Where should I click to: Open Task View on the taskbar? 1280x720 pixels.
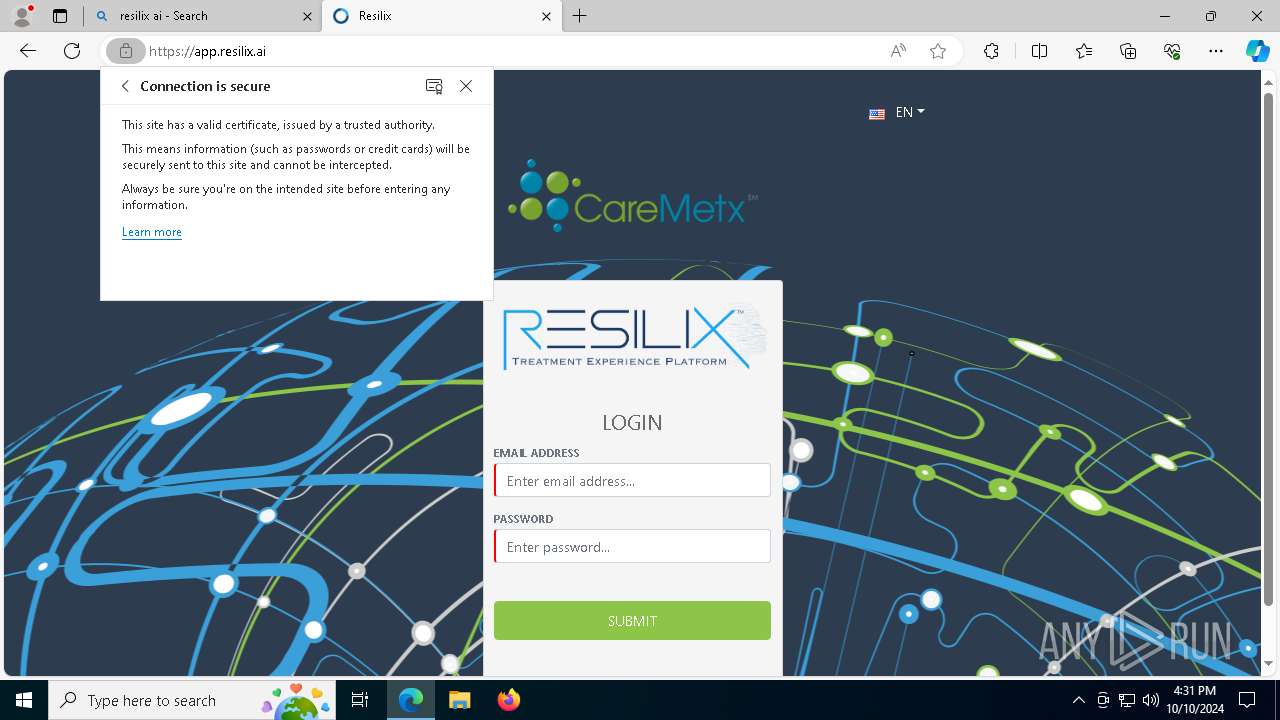tap(360, 700)
